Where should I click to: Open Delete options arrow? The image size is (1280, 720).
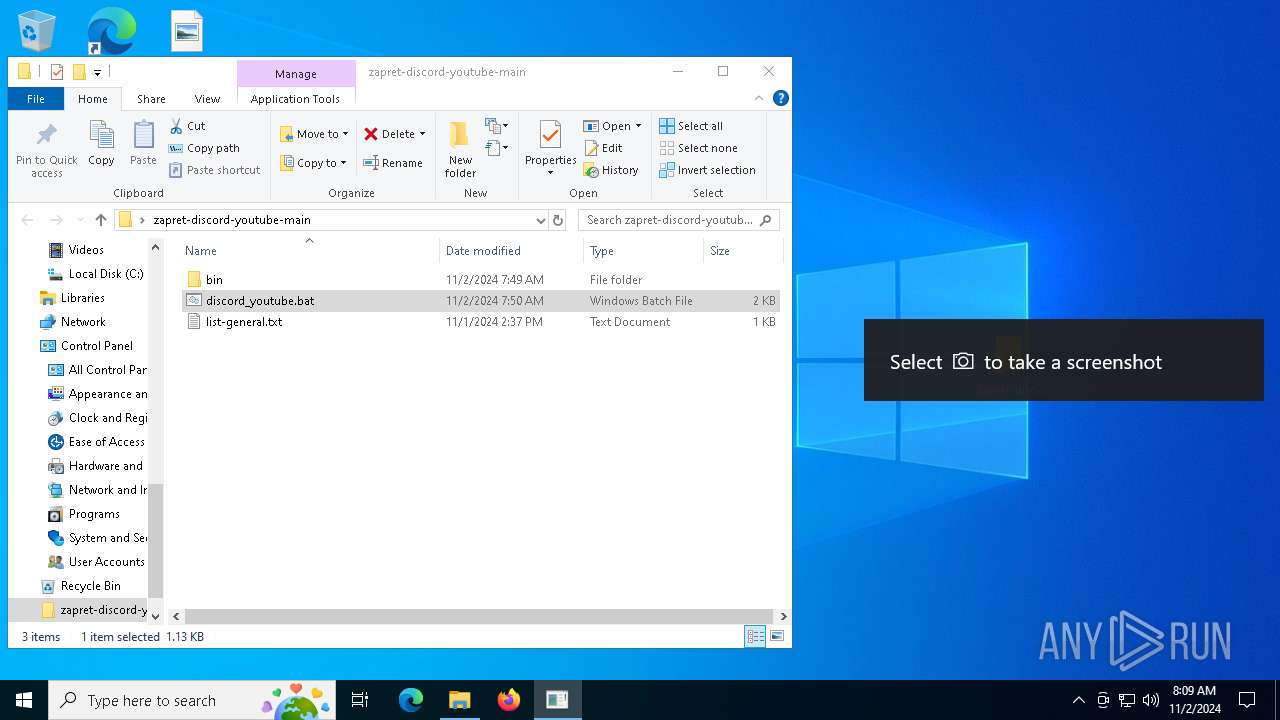(x=422, y=134)
